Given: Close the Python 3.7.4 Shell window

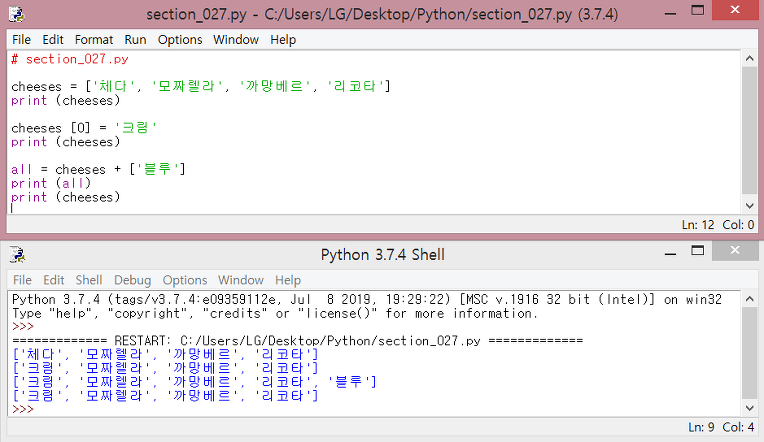Looking at the screenshot, I should (x=735, y=250).
